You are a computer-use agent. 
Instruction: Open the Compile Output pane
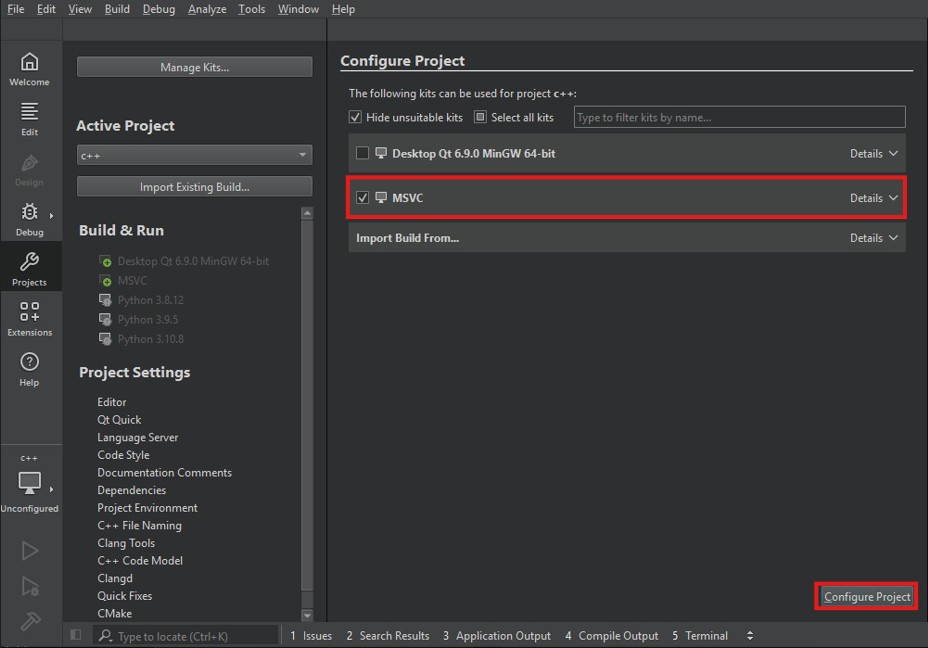click(611, 636)
